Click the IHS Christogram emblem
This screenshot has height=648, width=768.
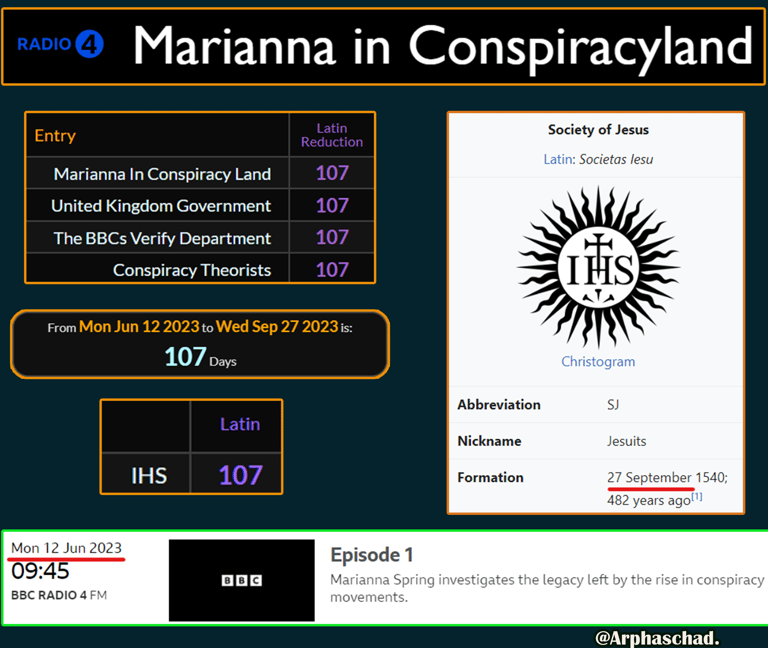[598, 267]
